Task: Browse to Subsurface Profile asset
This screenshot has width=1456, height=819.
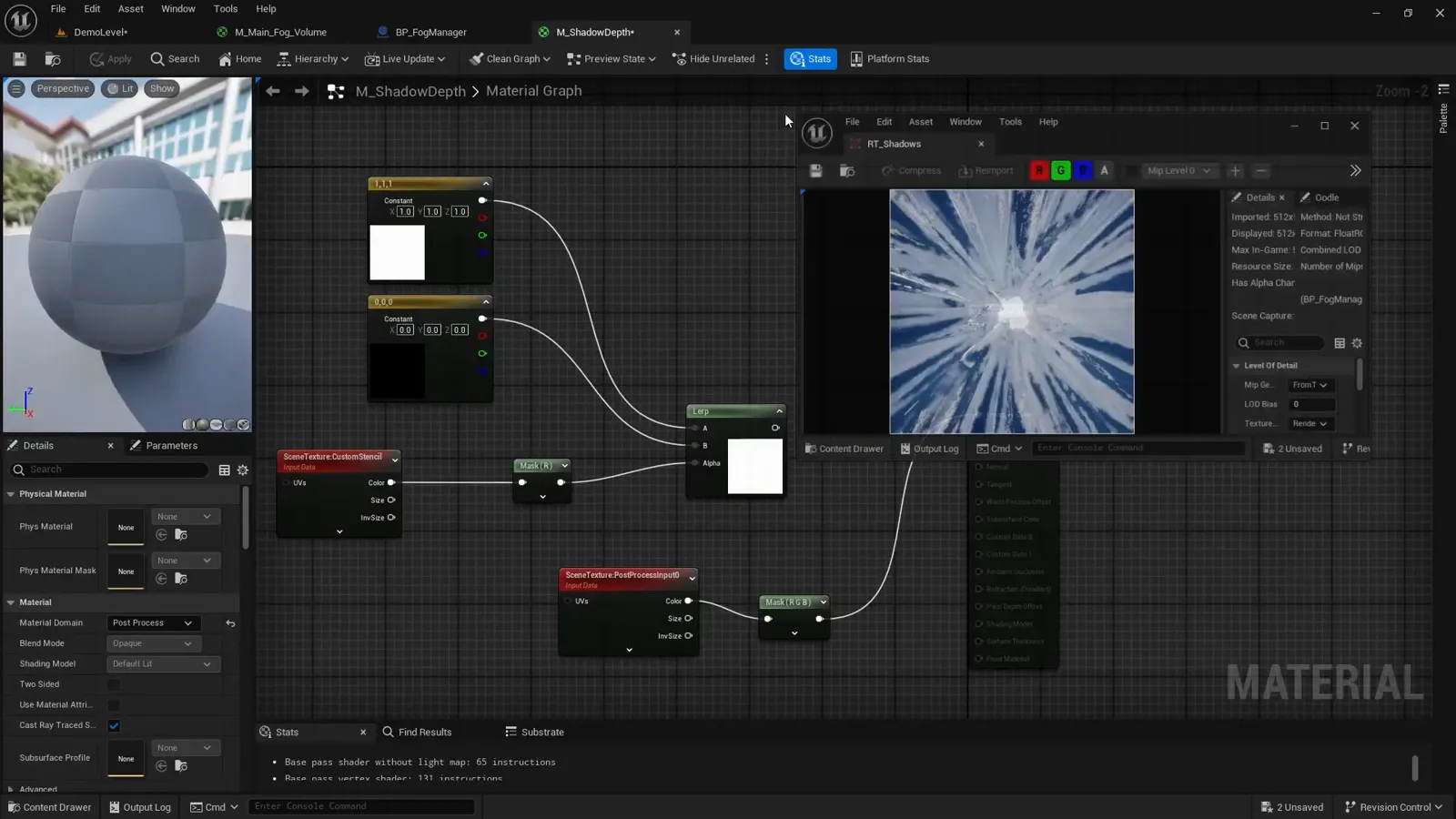Action: tap(181, 766)
